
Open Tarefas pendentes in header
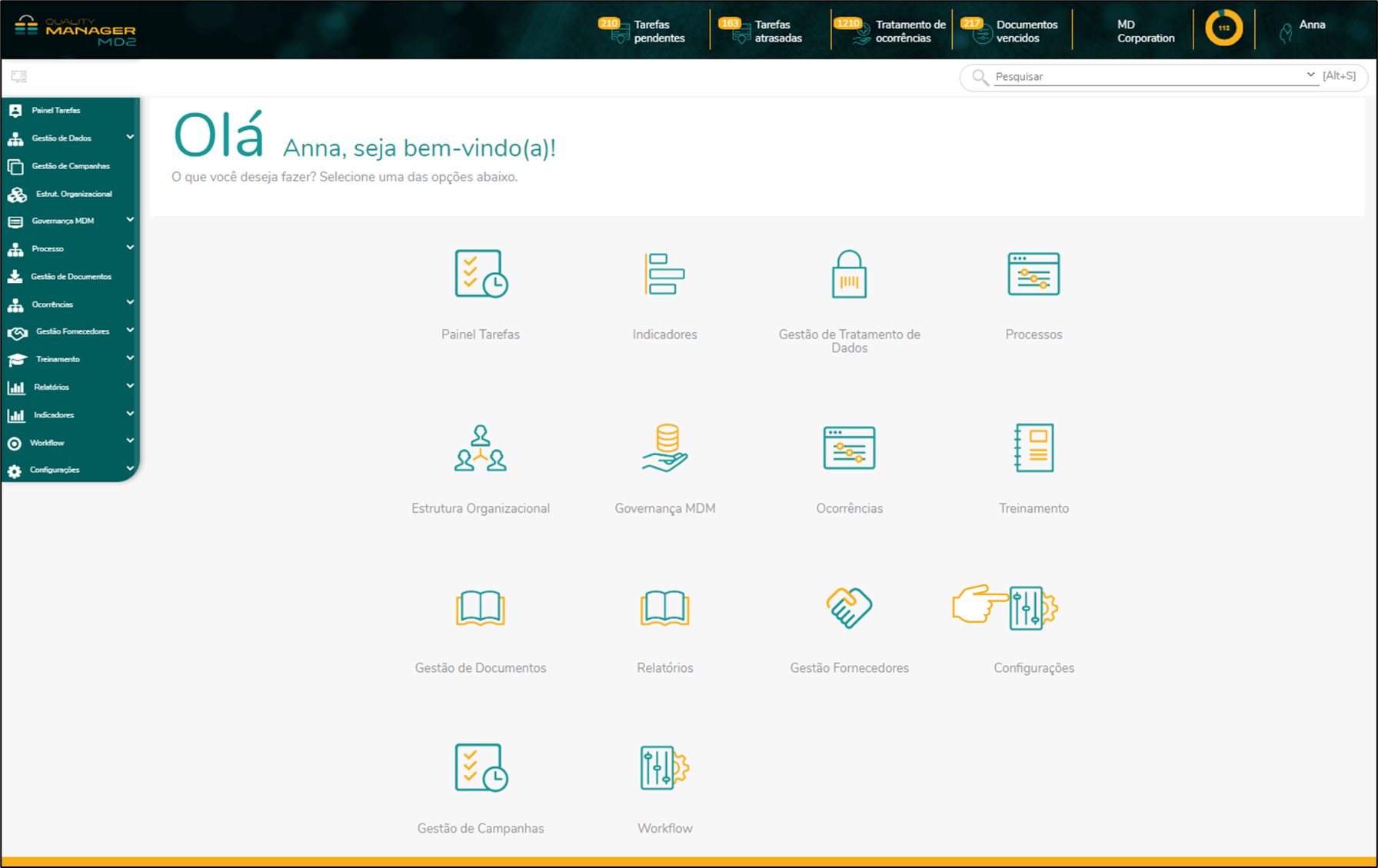point(644,31)
